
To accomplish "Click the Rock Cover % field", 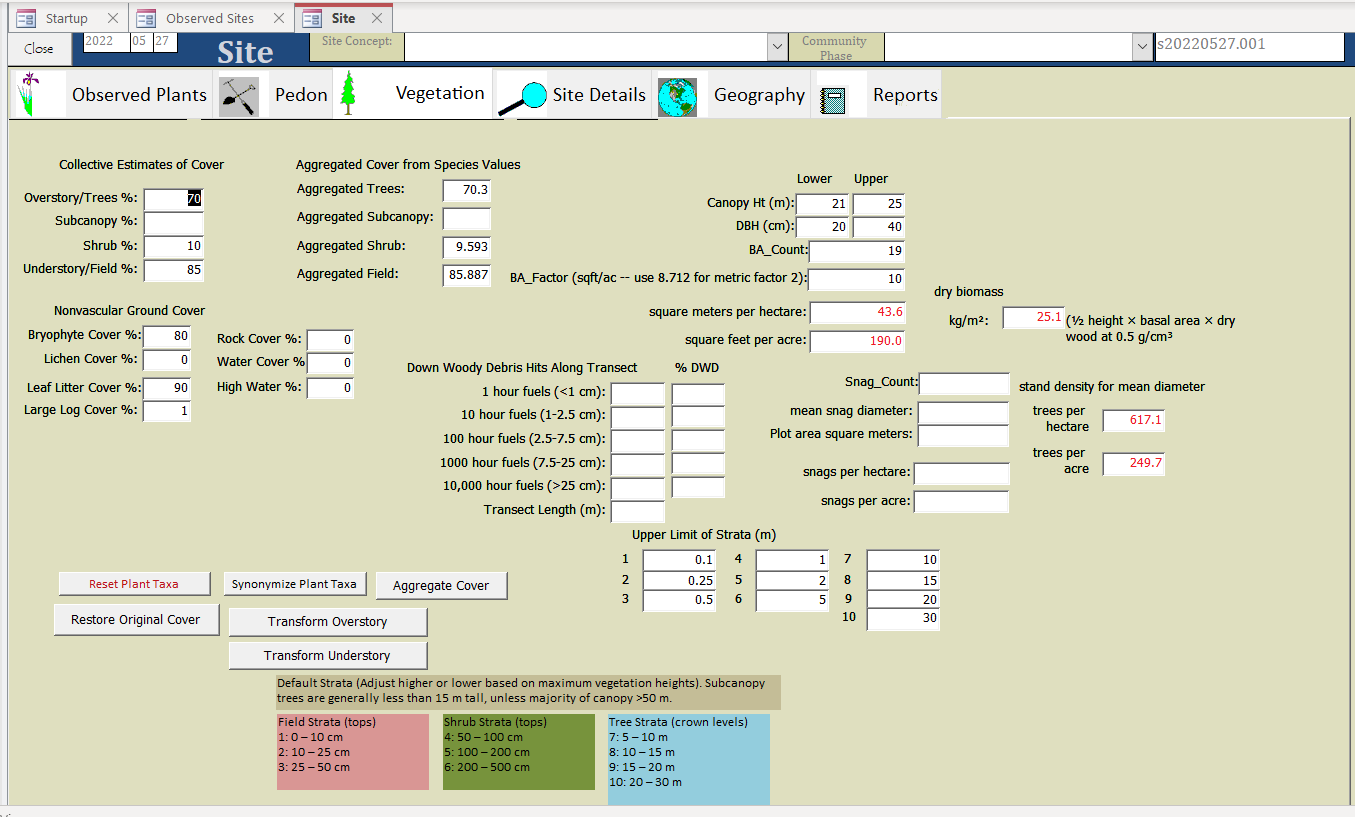I will pos(330,340).
